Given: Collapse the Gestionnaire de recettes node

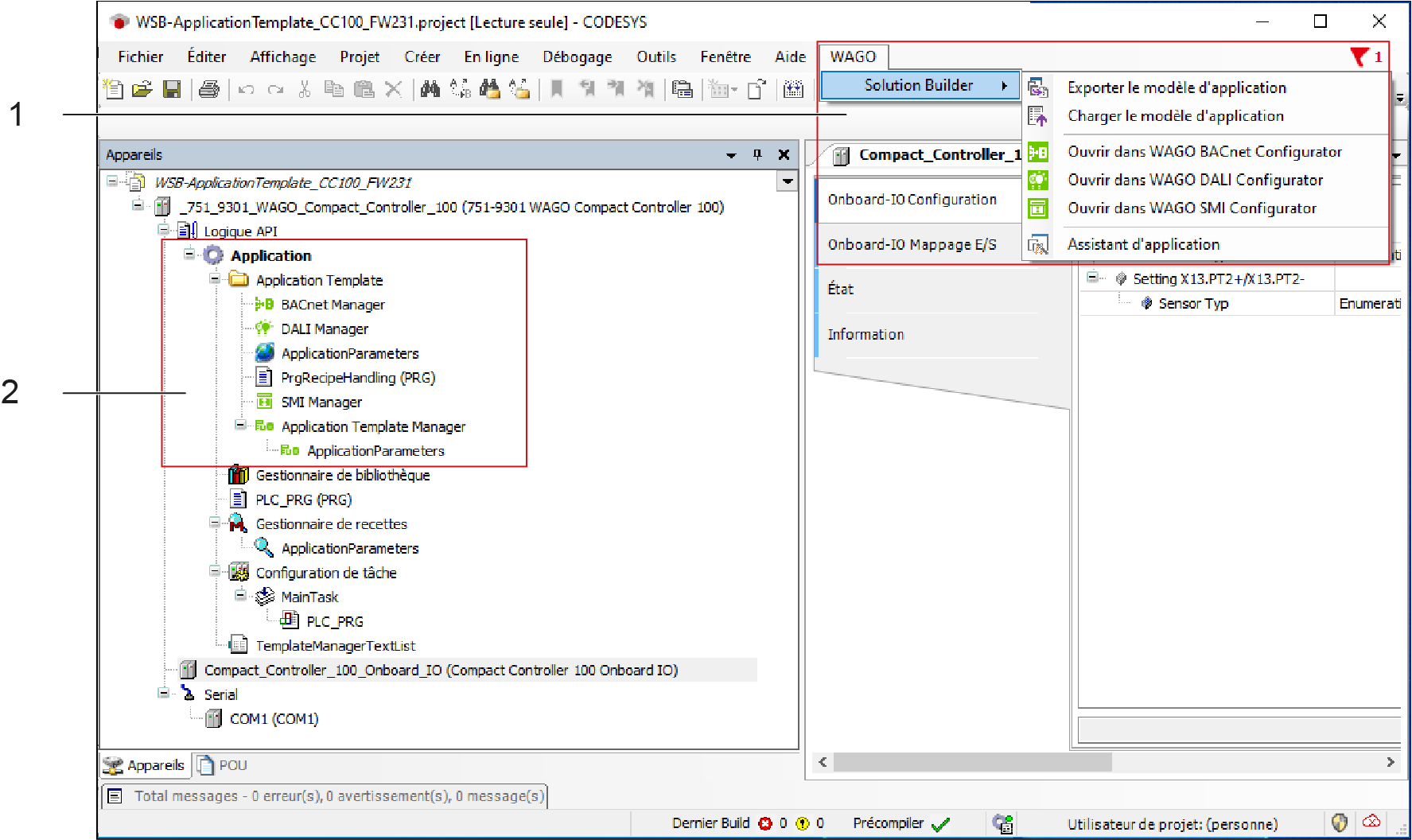Looking at the screenshot, I should [x=215, y=523].
